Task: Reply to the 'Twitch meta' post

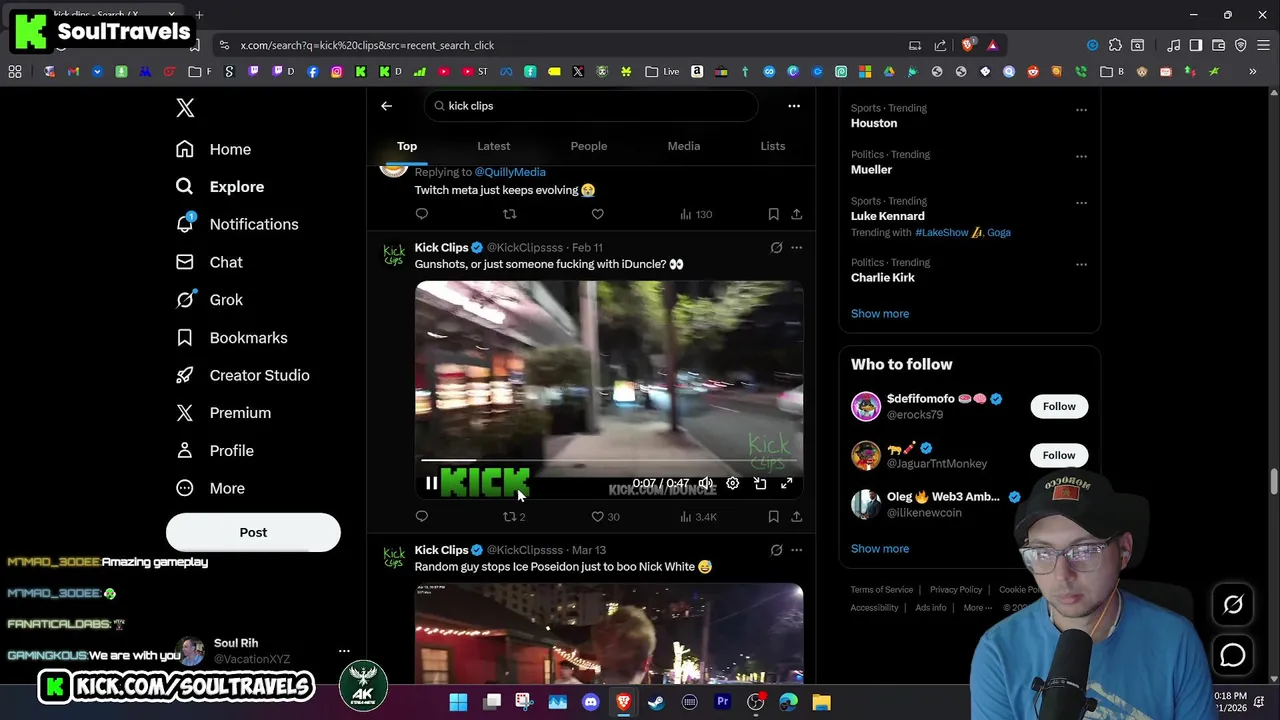Action: 422,214
